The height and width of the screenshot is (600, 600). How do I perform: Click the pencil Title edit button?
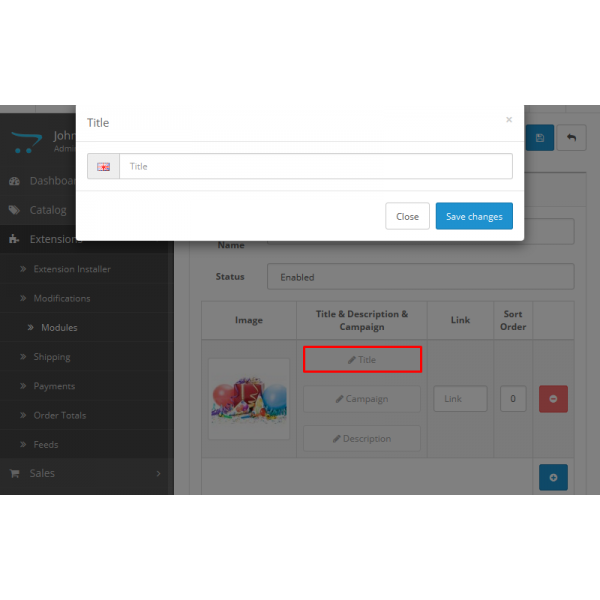[x=362, y=359]
